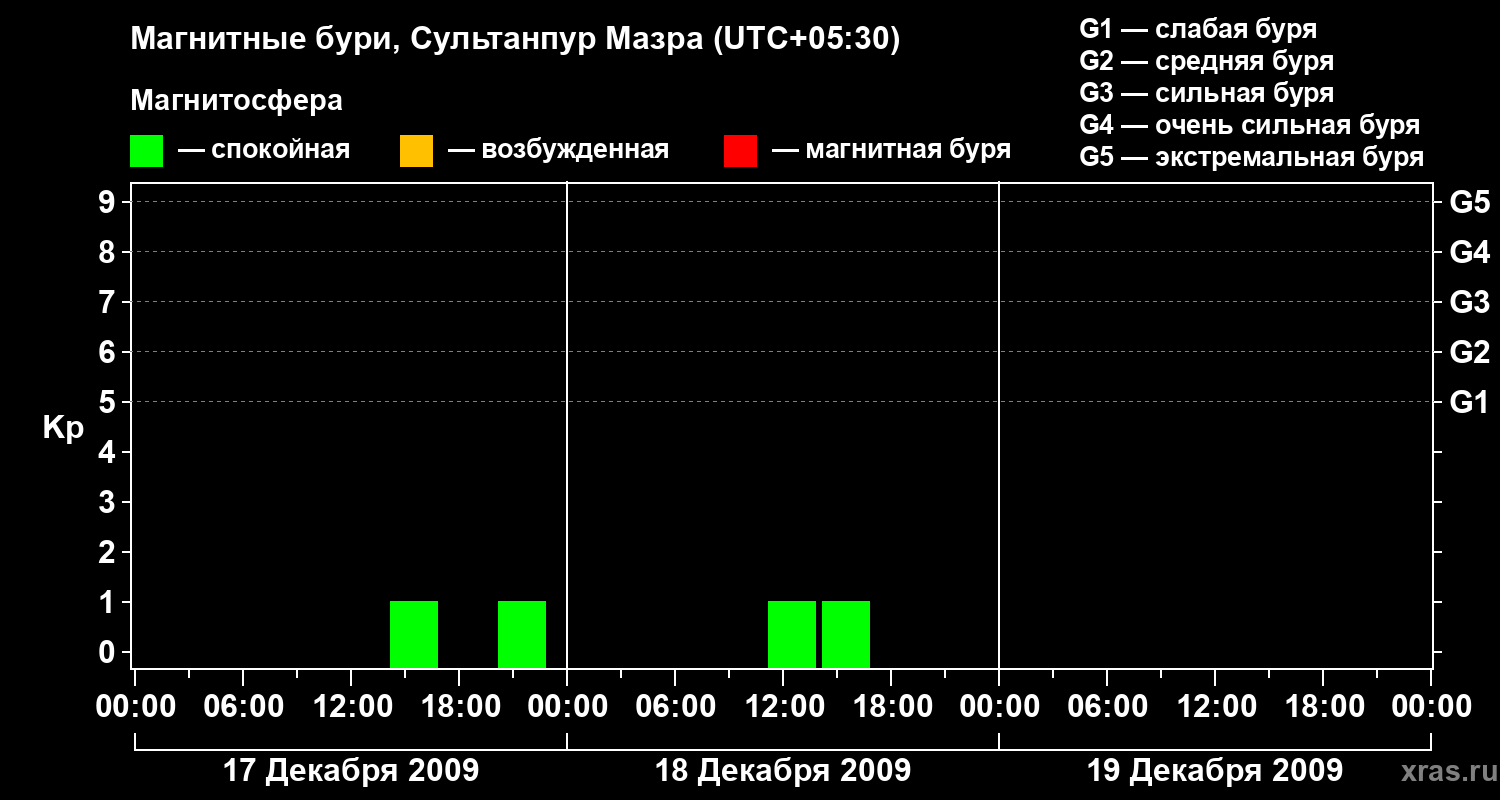Click 'G1 — слабая буря' legend line
1500x800 pixels.
pos(1198,29)
